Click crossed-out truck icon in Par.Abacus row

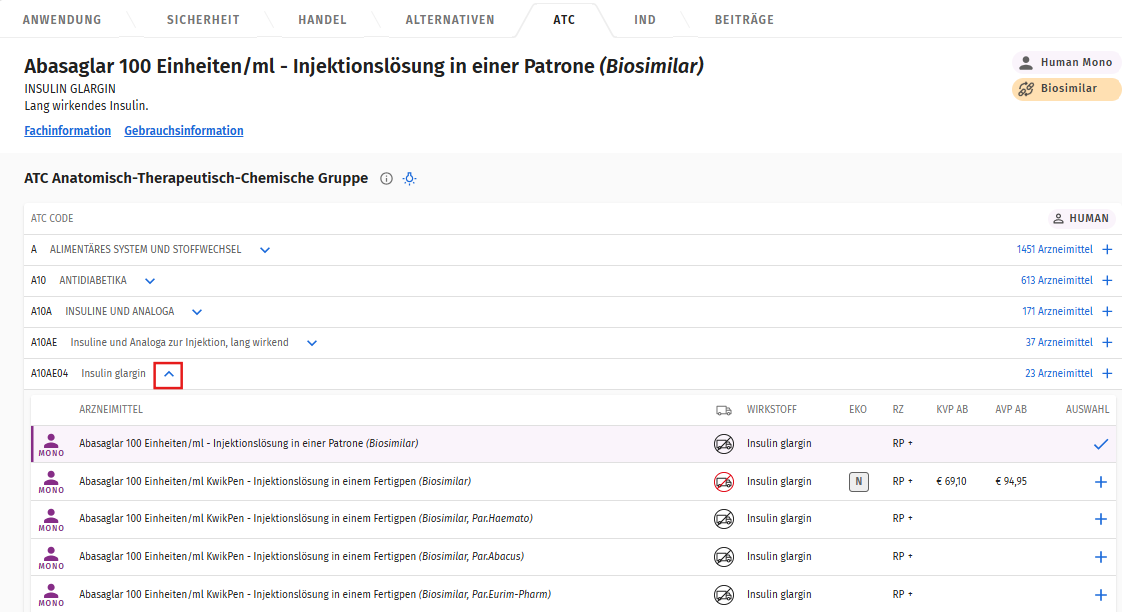[x=724, y=557]
